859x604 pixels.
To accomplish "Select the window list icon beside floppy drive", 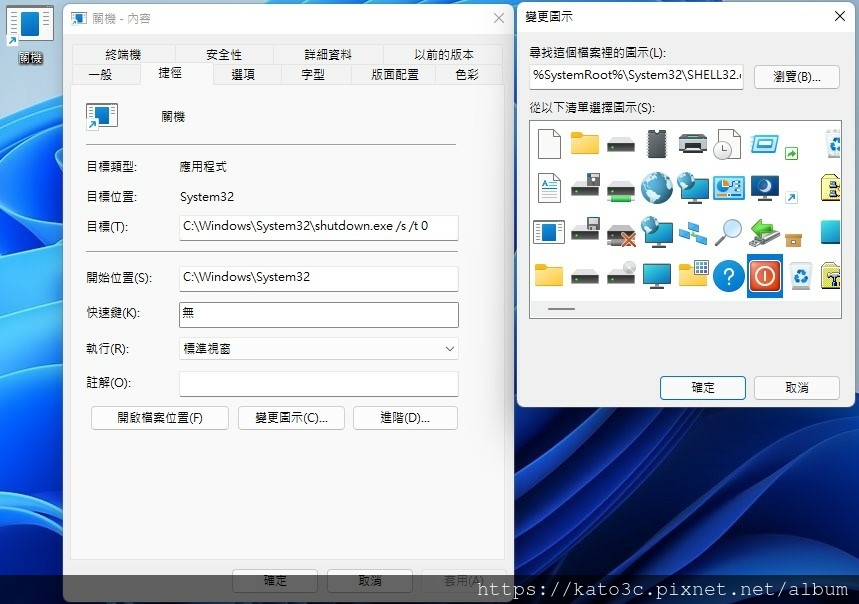I will [549, 232].
